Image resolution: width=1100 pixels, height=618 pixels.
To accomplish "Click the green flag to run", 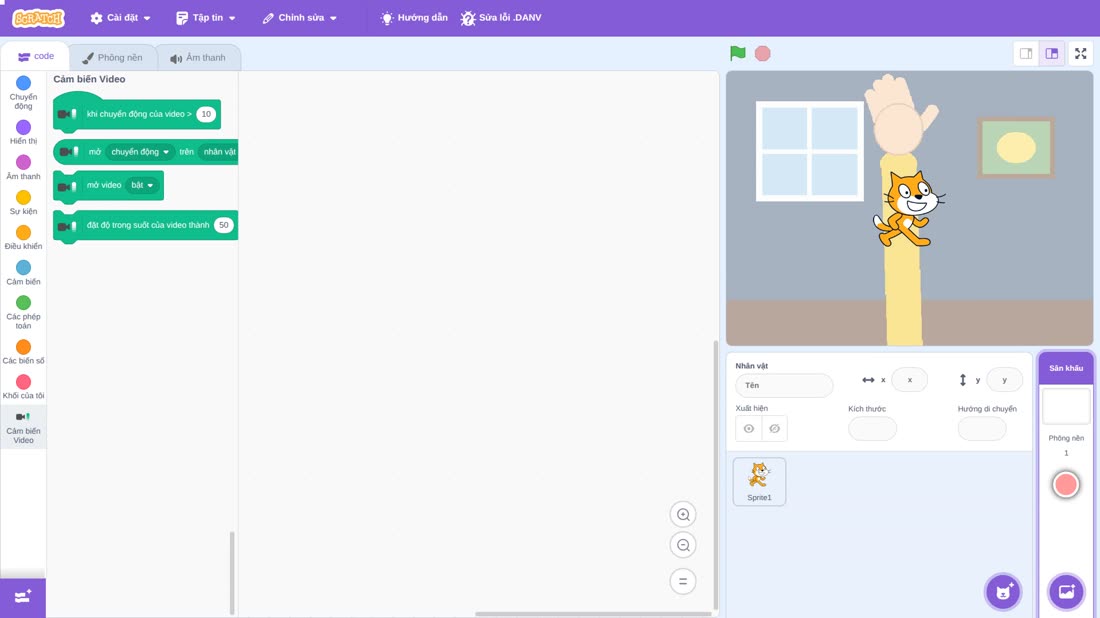I will pos(737,53).
